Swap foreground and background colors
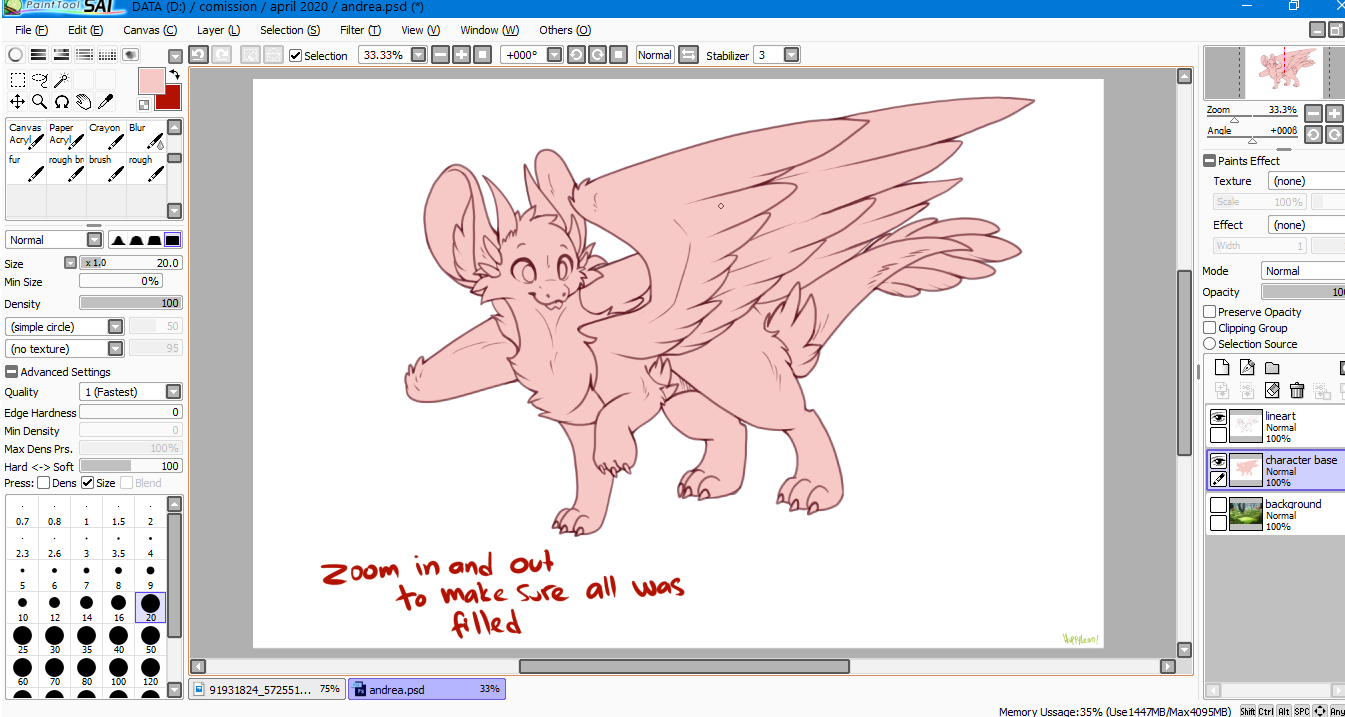1345x717 pixels. 174,75
